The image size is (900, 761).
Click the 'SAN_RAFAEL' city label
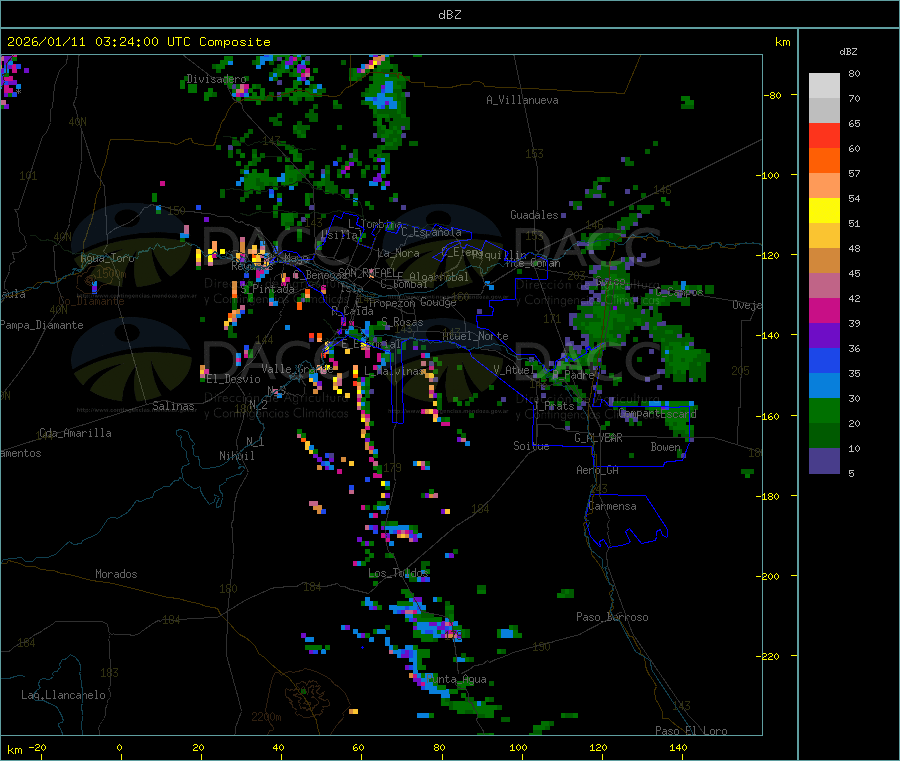367,272
